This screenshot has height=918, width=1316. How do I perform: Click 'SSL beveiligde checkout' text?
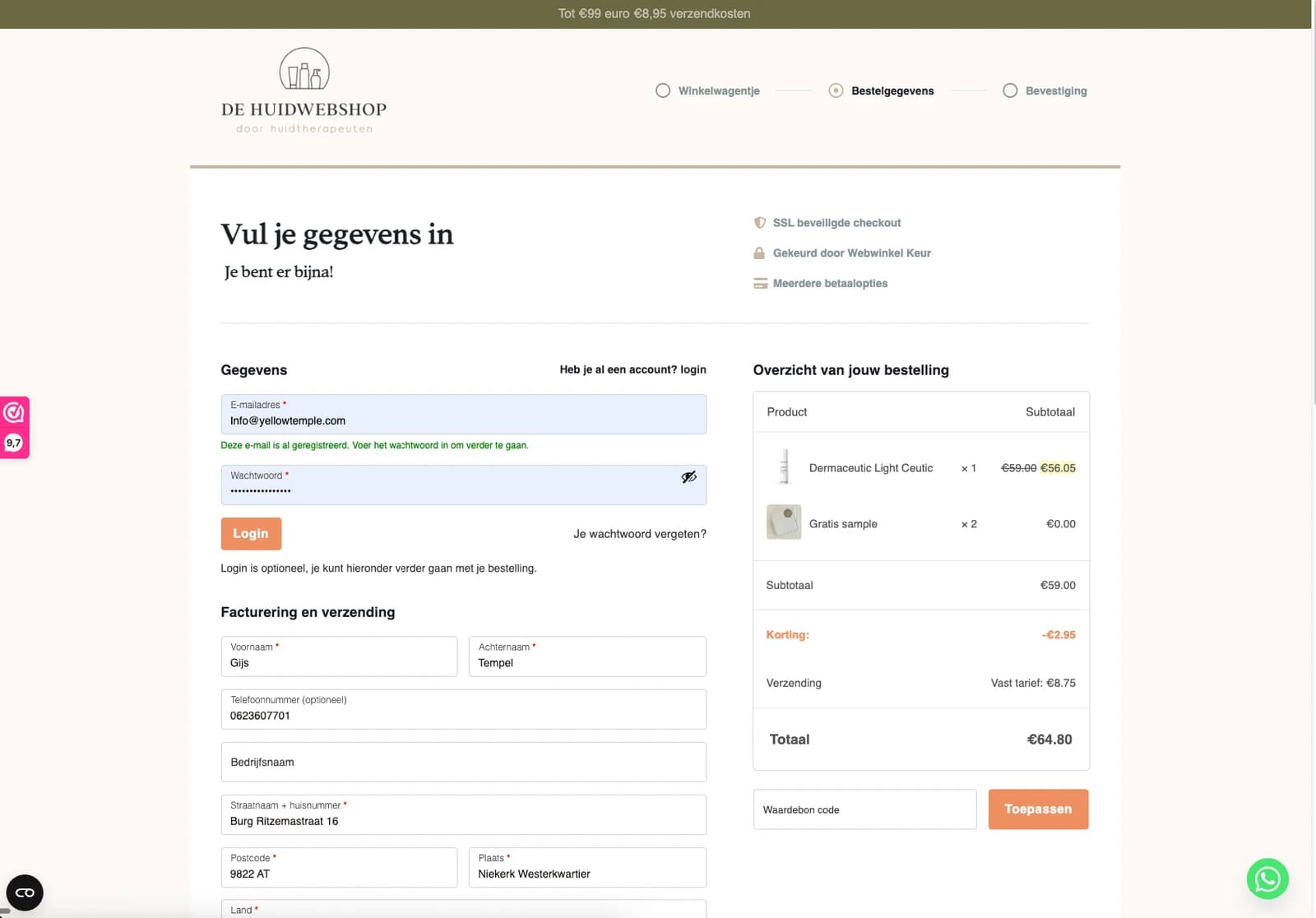pyautogui.click(x=836, y=223)
